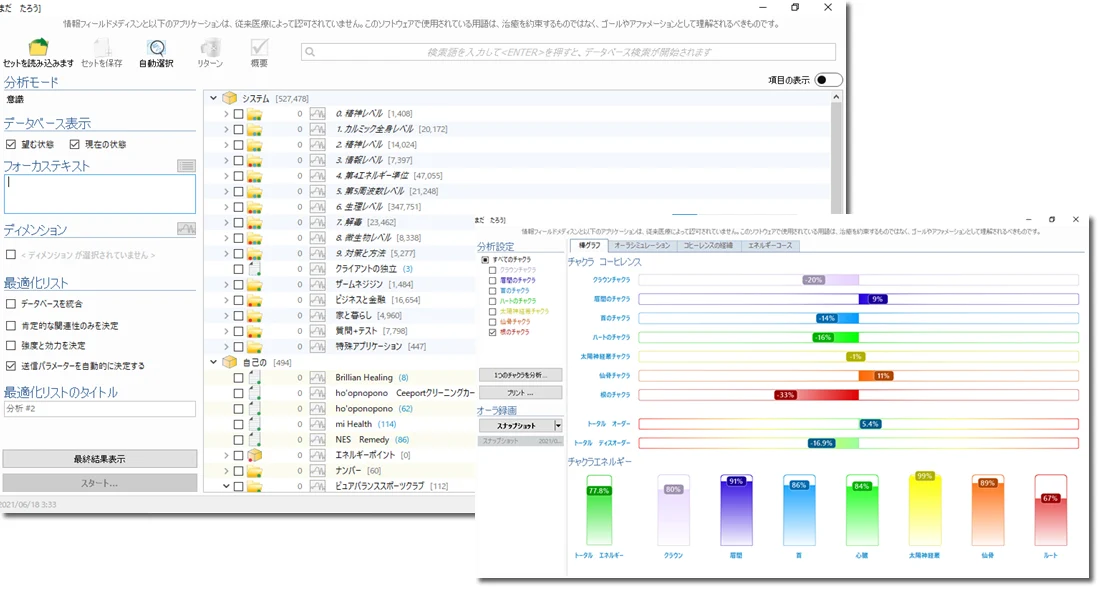Click the スタート... button
Screen dimensions: 1098x590
[99, 483]
